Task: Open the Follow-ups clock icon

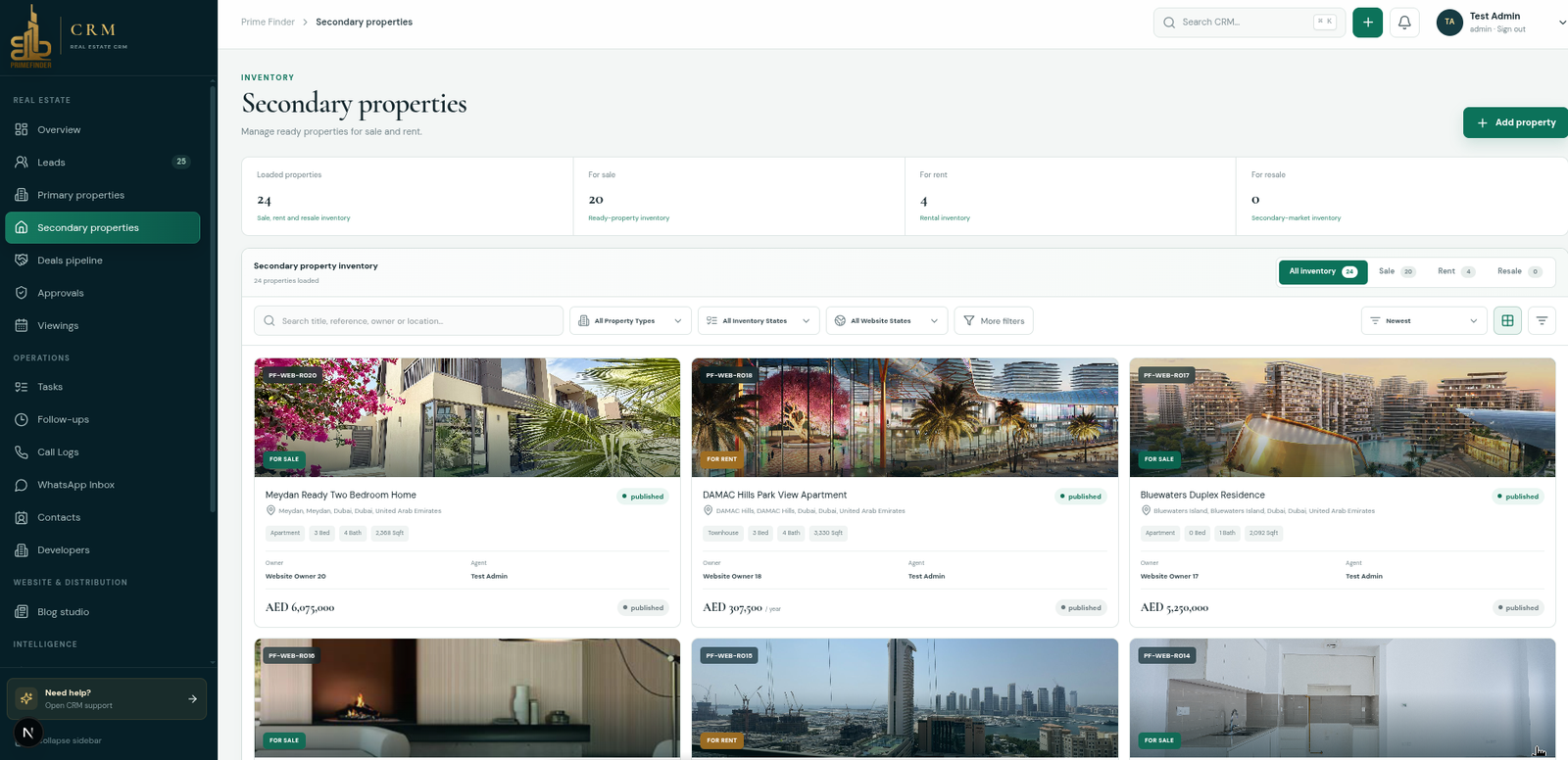Action: point(22,419)
